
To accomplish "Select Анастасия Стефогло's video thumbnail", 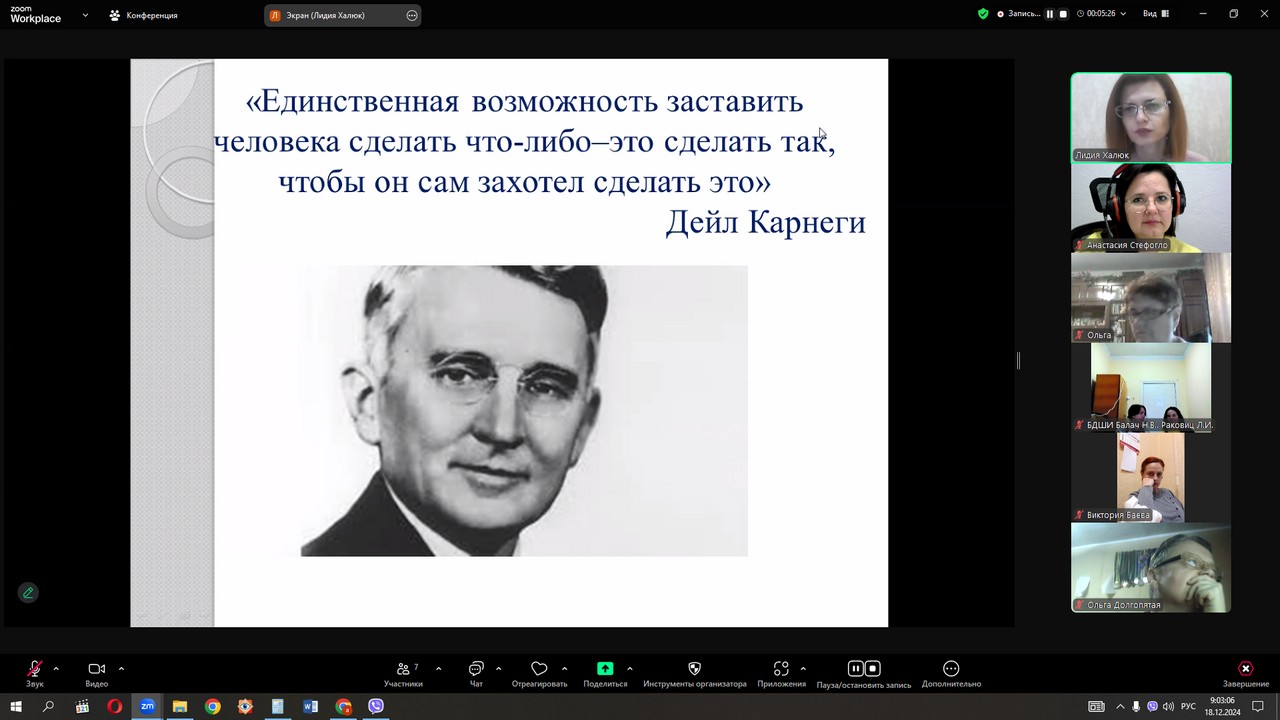I will (1151, 208).
